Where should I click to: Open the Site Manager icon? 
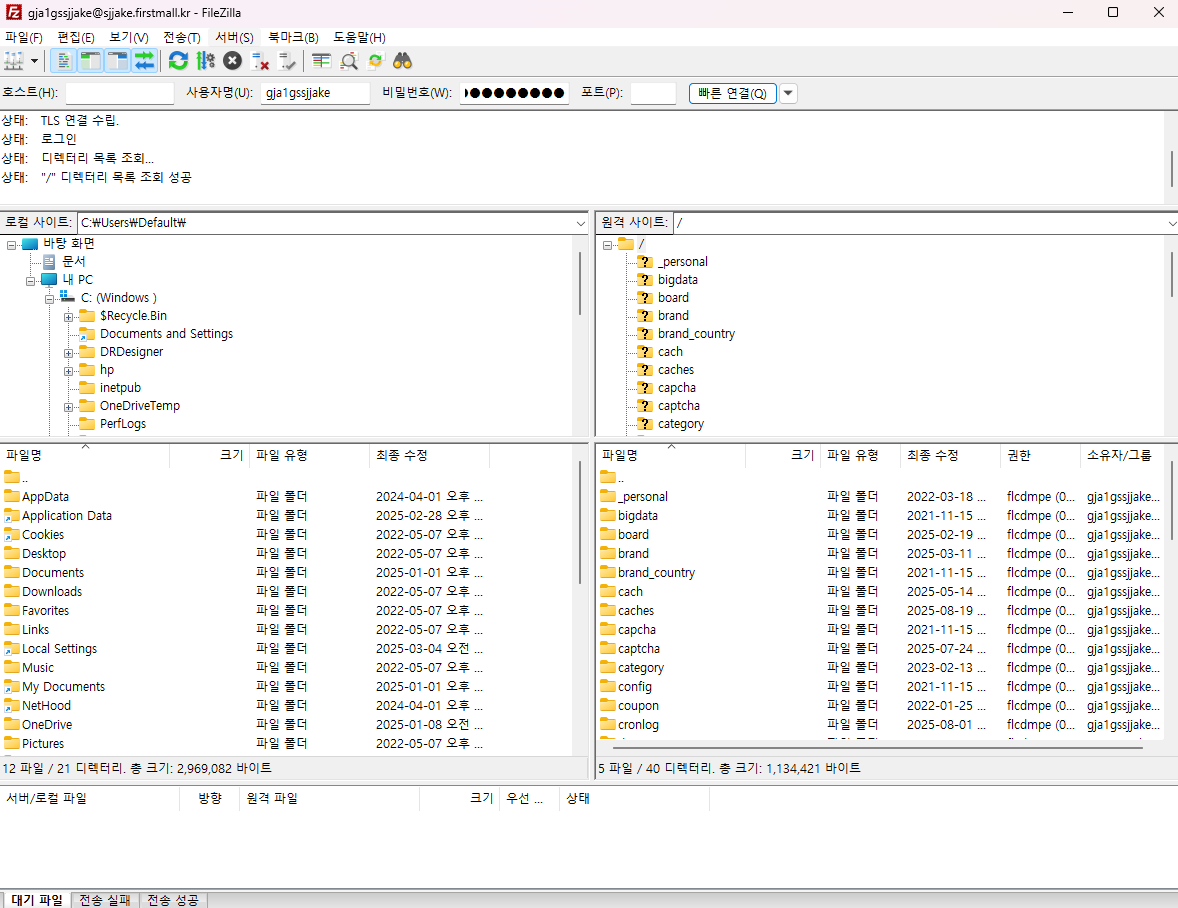[14, 61]
